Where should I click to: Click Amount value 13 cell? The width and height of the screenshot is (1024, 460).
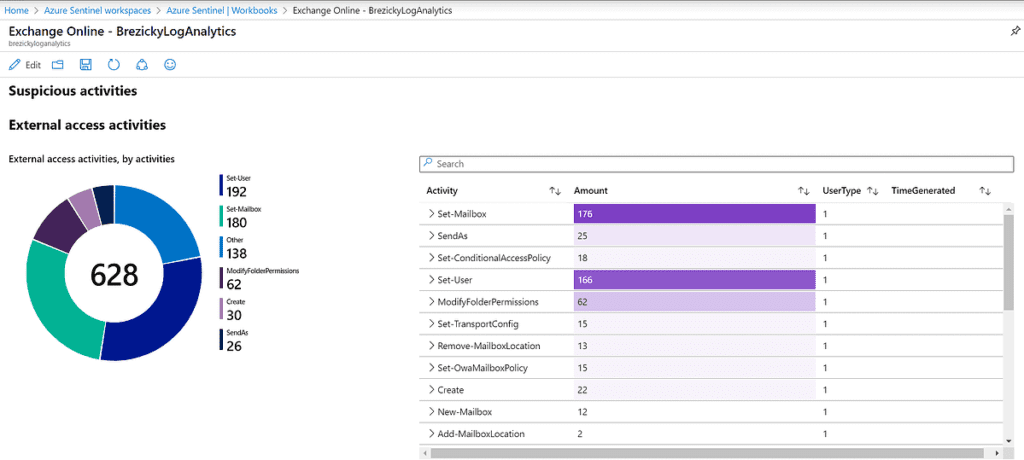583,345
